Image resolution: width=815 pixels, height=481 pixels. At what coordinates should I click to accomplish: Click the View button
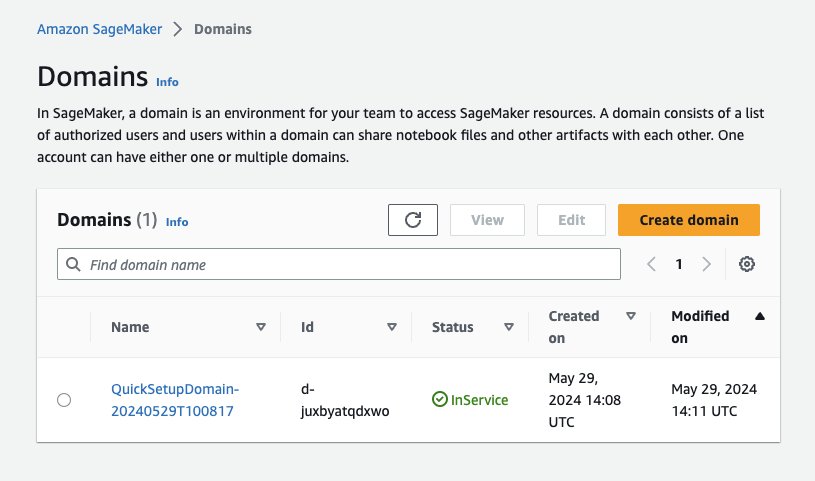tap(487, 220)
